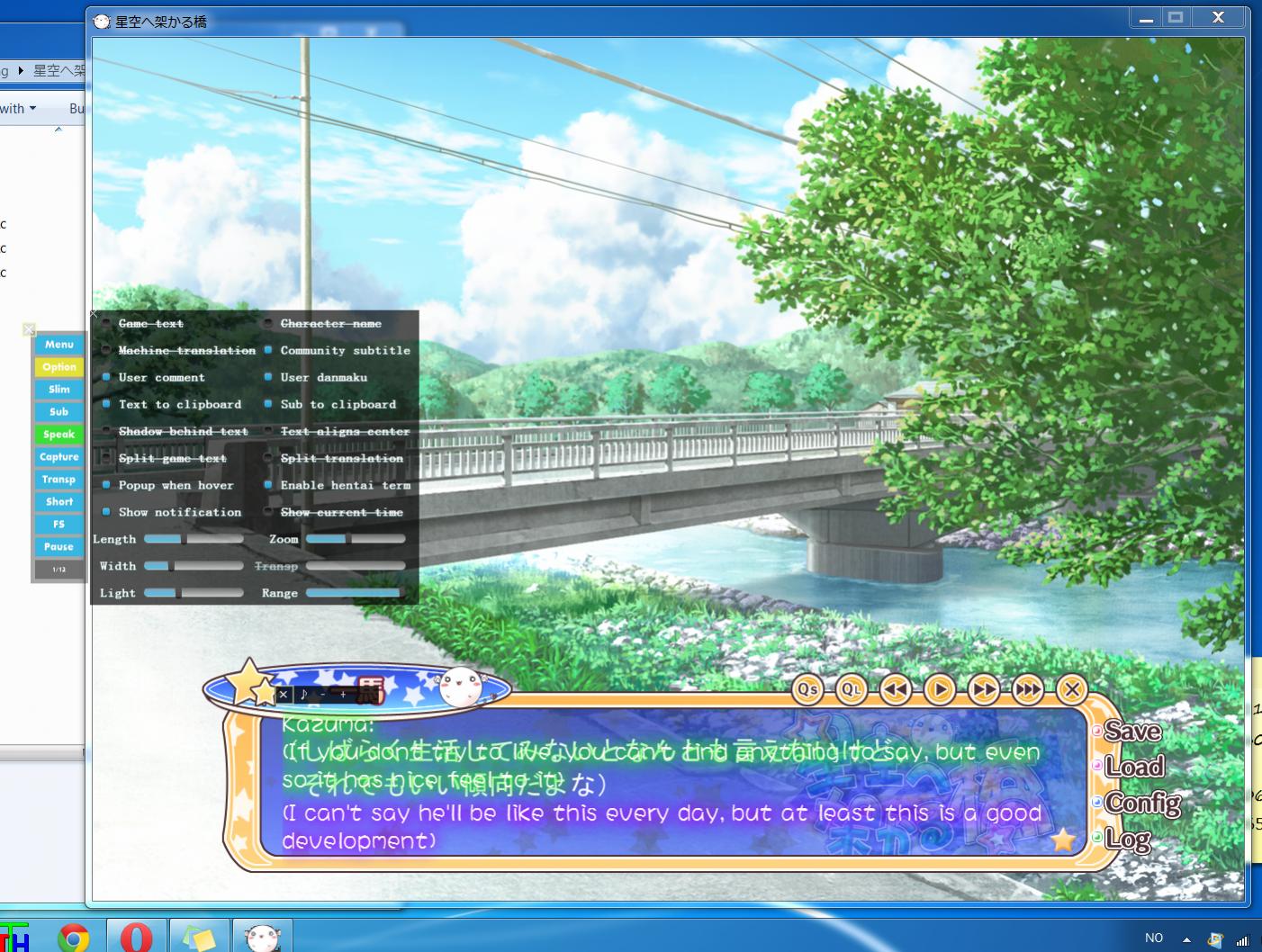Click the fast-forward double-arrow icon

click(x=984, y=690)
